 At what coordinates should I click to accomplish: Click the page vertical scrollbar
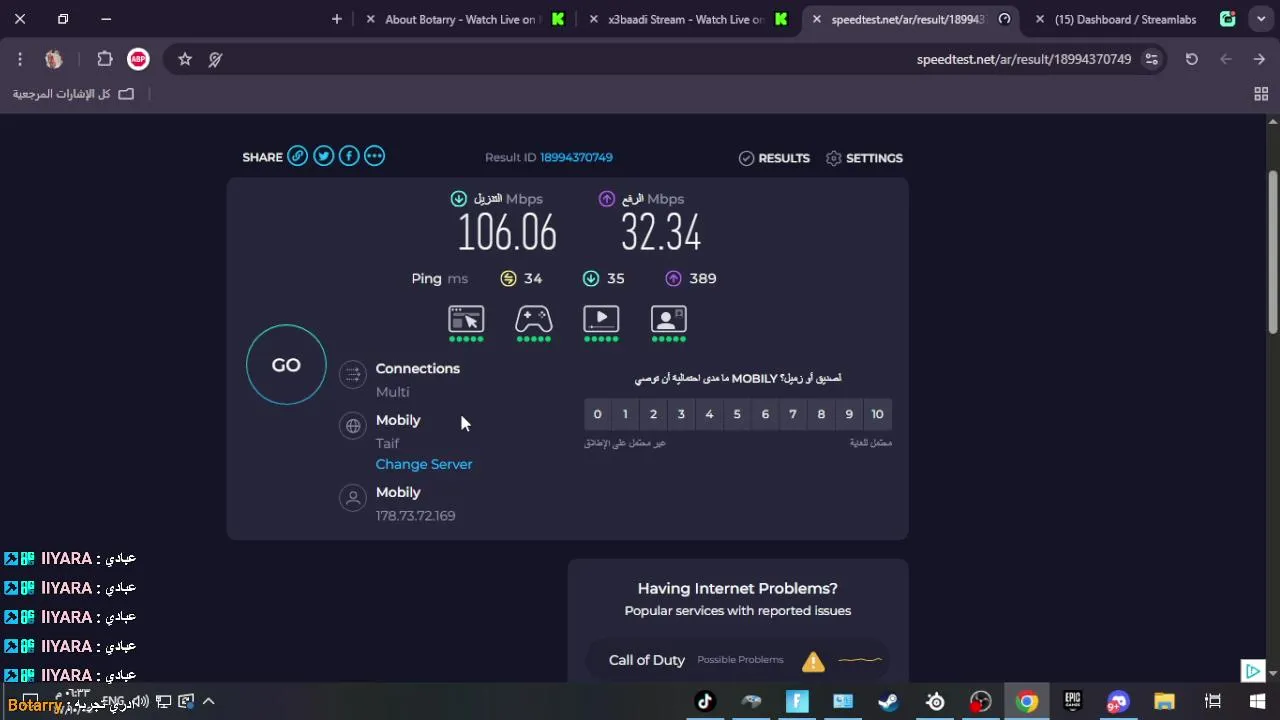click(1273, 253)
